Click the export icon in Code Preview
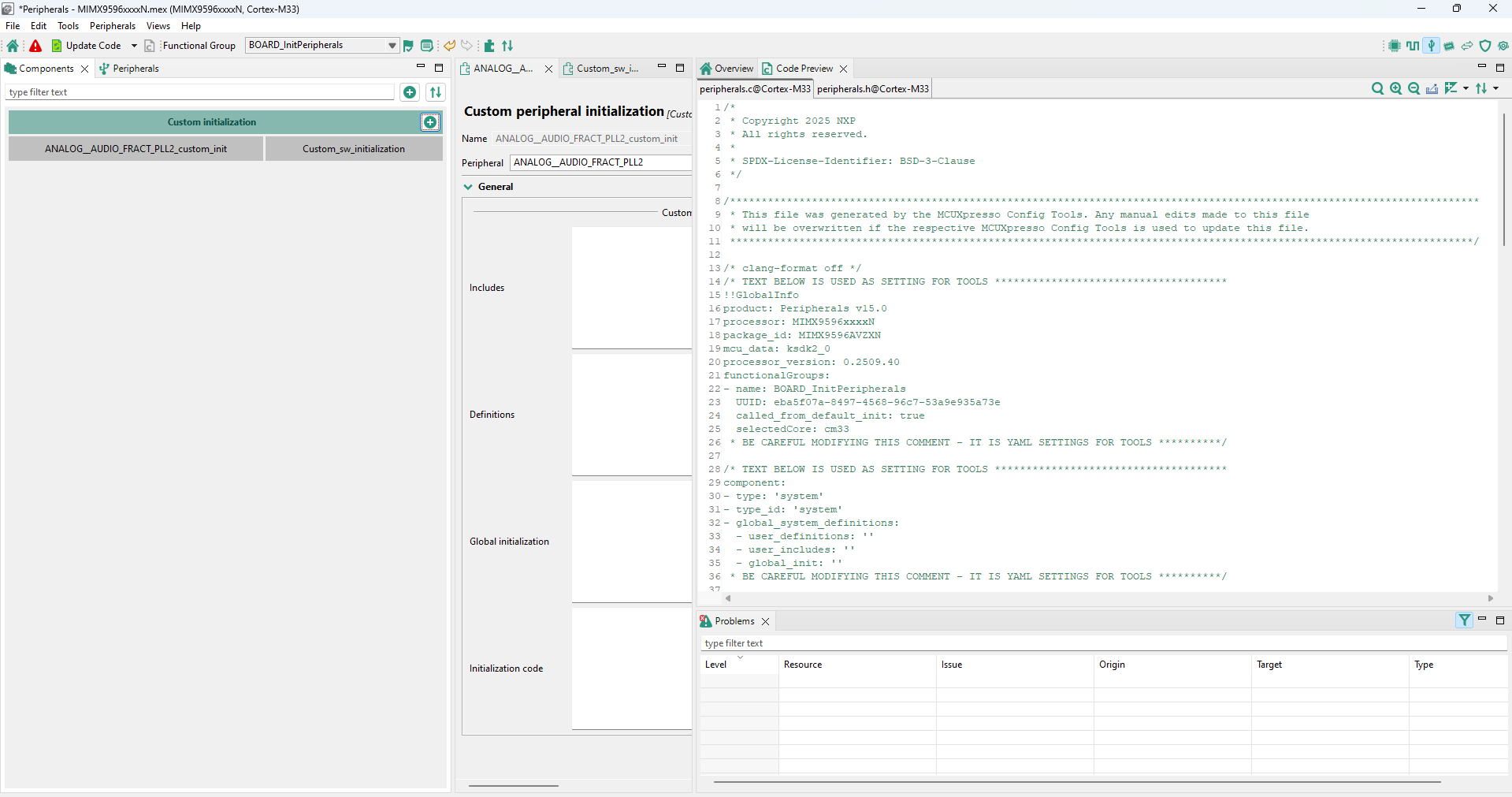 pos(1432,89)
